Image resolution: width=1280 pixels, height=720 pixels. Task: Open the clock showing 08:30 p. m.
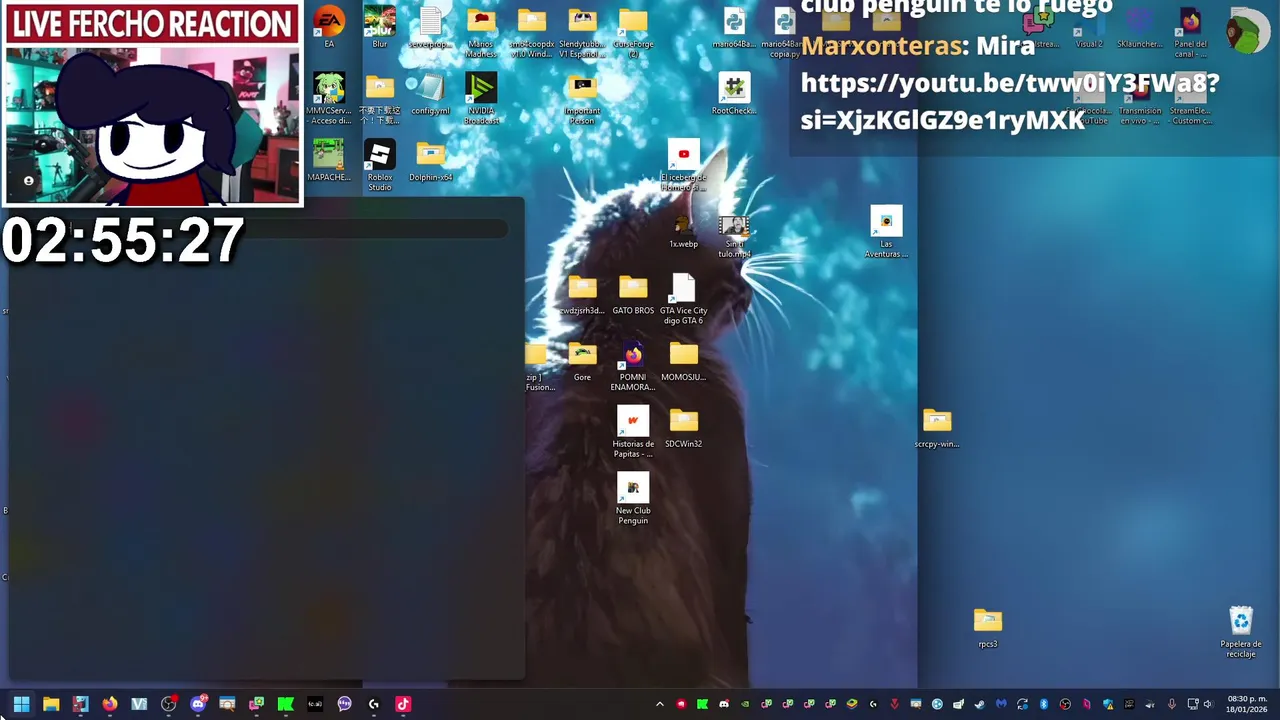(x=1247, y=704)
